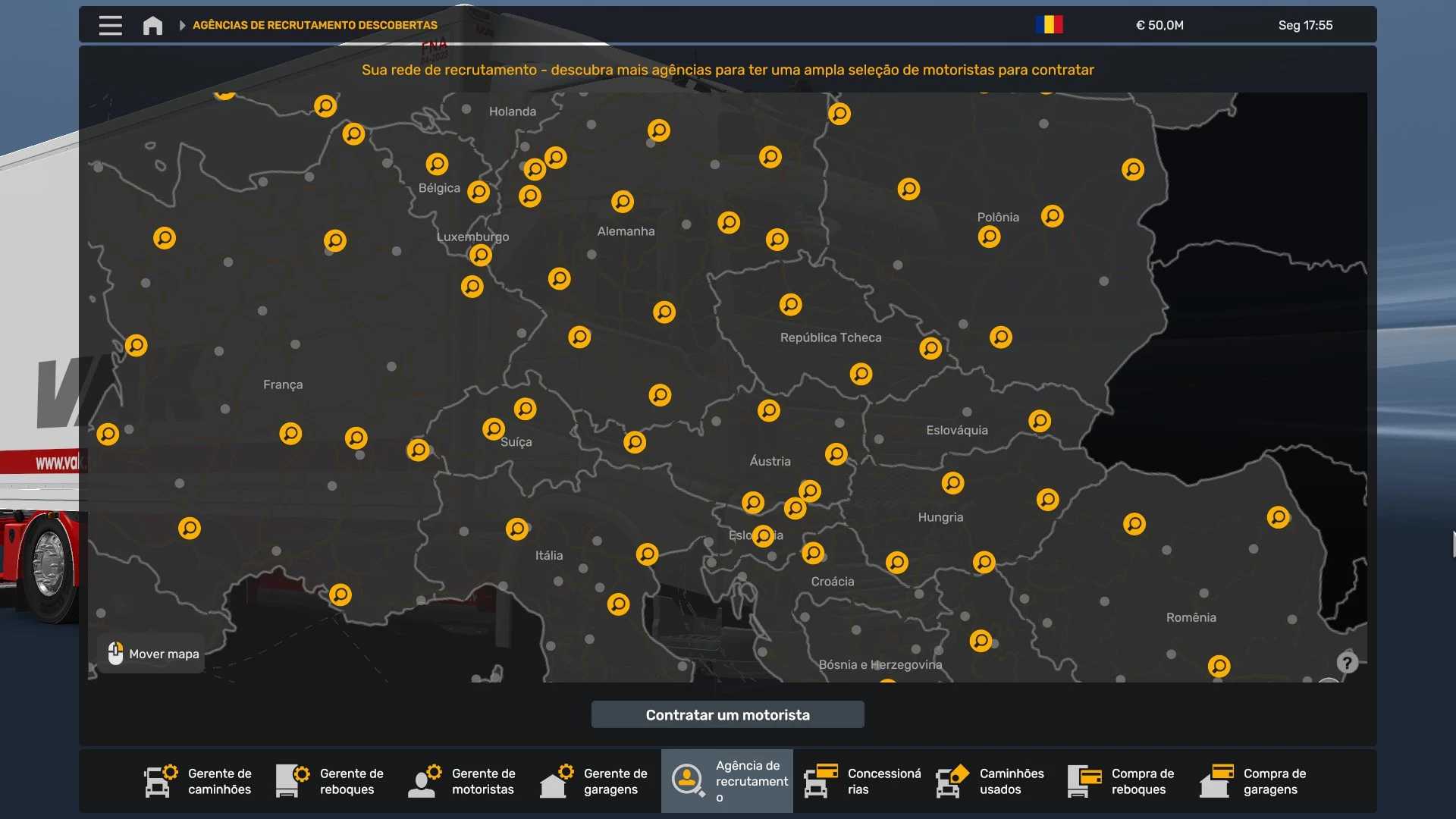Select the agency marker below Polônia label

pos(989,237)
